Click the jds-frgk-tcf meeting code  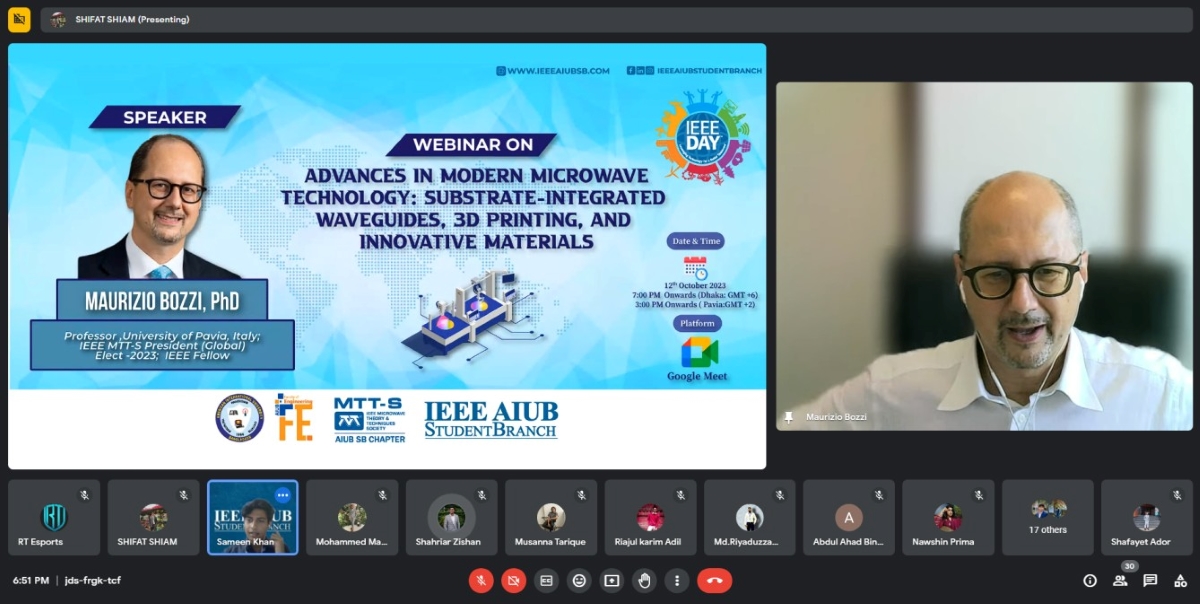point(93,580)
